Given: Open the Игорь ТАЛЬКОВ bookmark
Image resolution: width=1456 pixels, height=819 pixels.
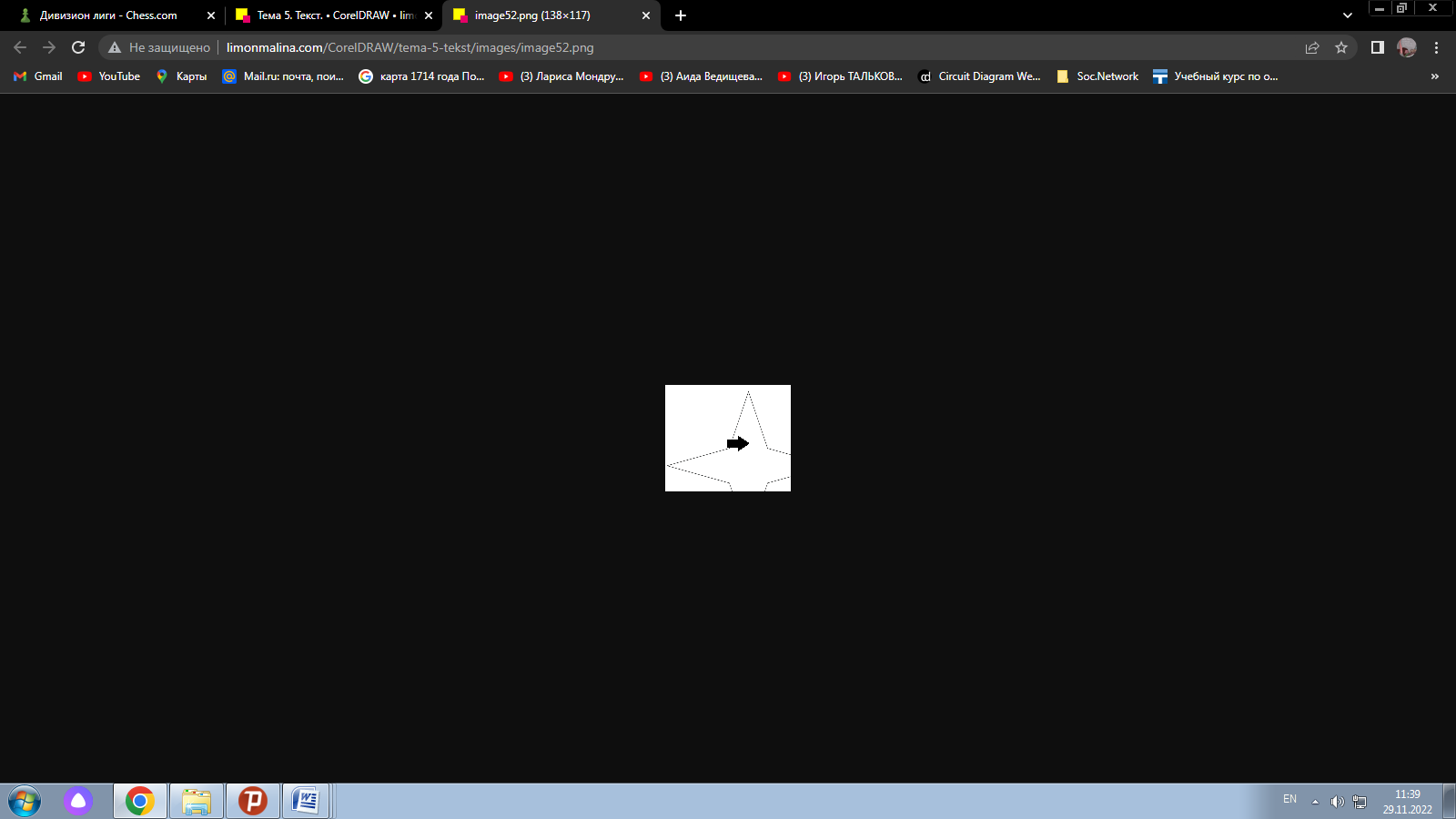Looking at the screenshot, I should click(840, 76).
